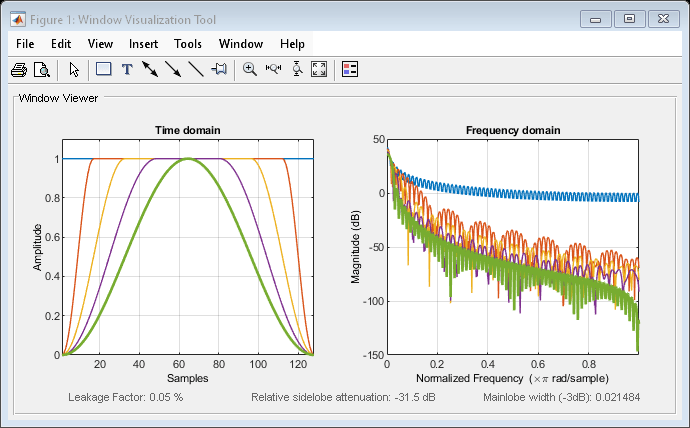690x428 pixels.
Task: Open the Tools menu
Action: pos(188,44)
